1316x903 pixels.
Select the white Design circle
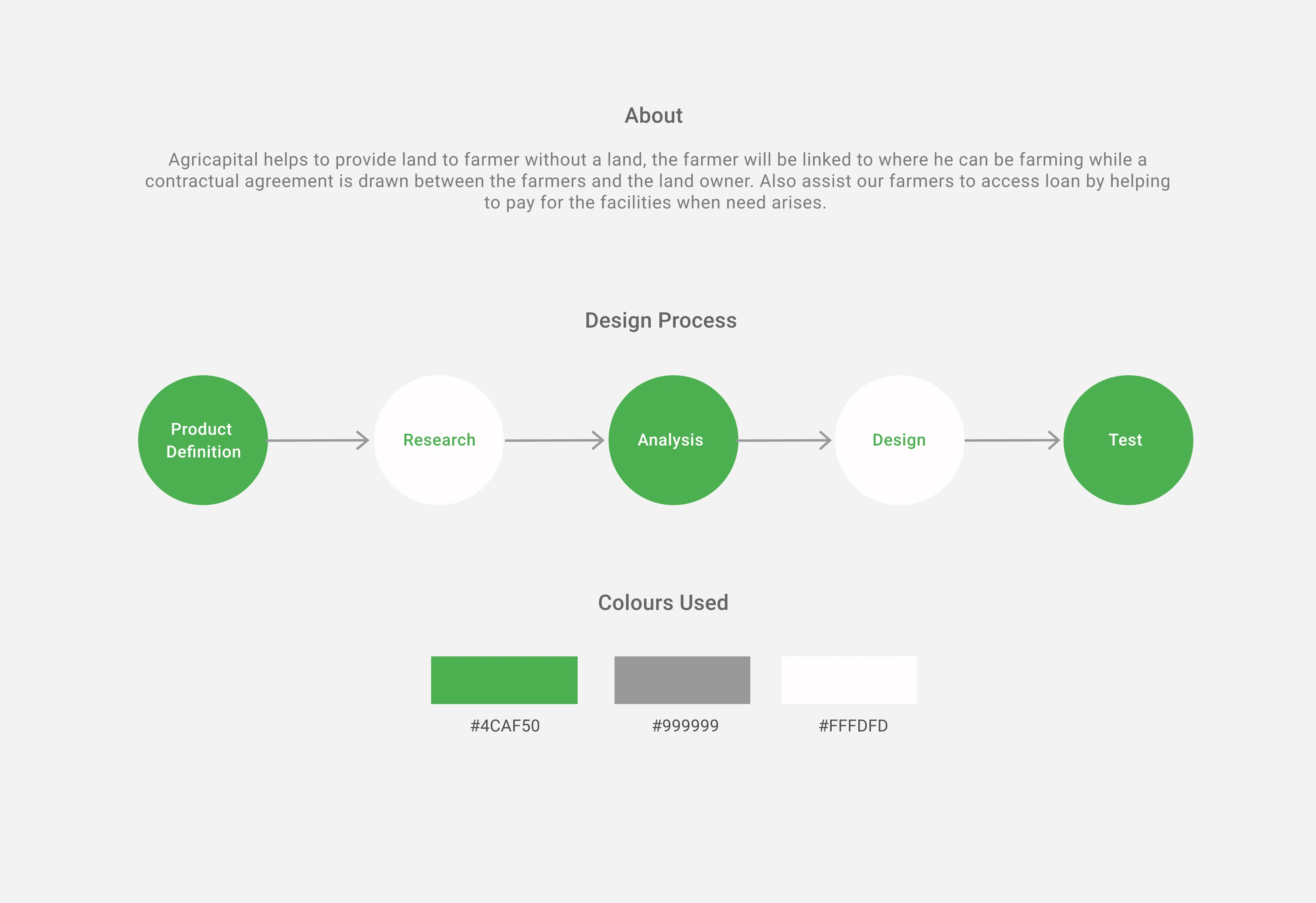tap(900, 440)
